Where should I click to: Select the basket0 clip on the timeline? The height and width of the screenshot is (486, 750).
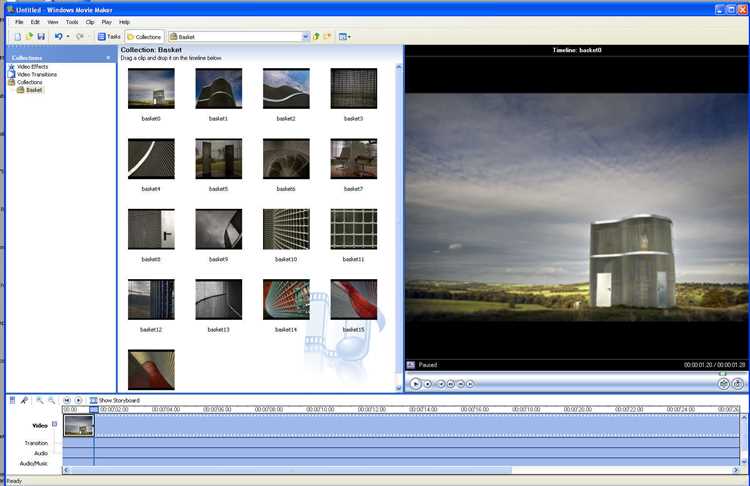(x=79, y=425)
